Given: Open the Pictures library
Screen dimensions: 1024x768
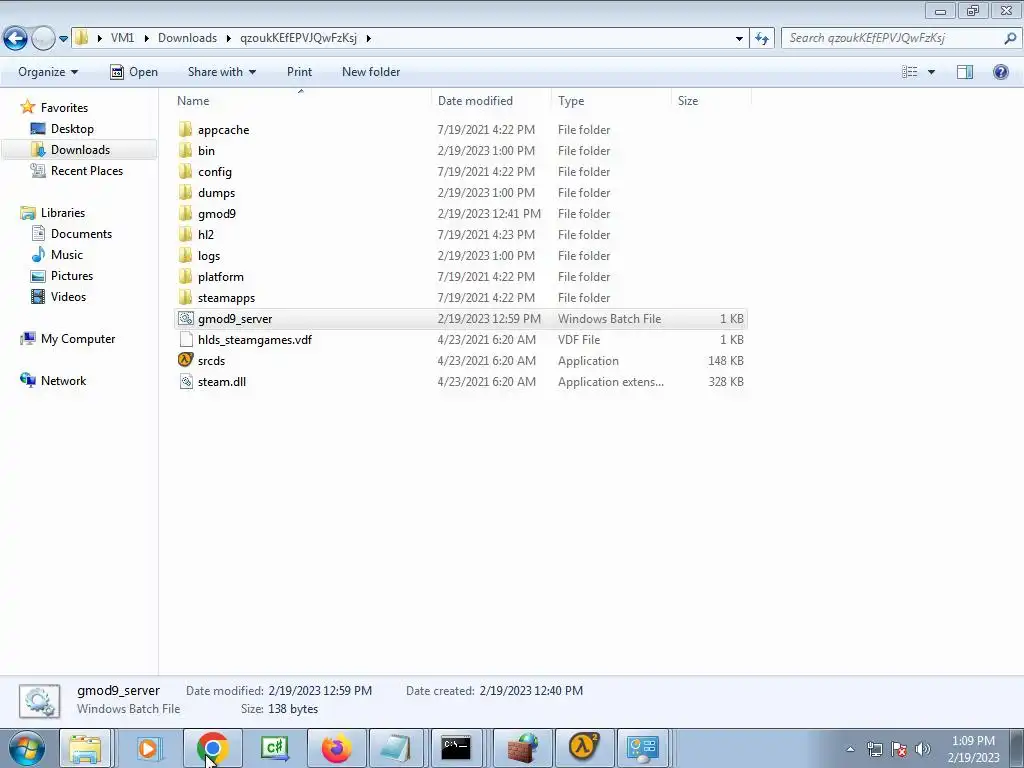Looking at the screenshot, I should pyautogui.click(x=72, y=276).
